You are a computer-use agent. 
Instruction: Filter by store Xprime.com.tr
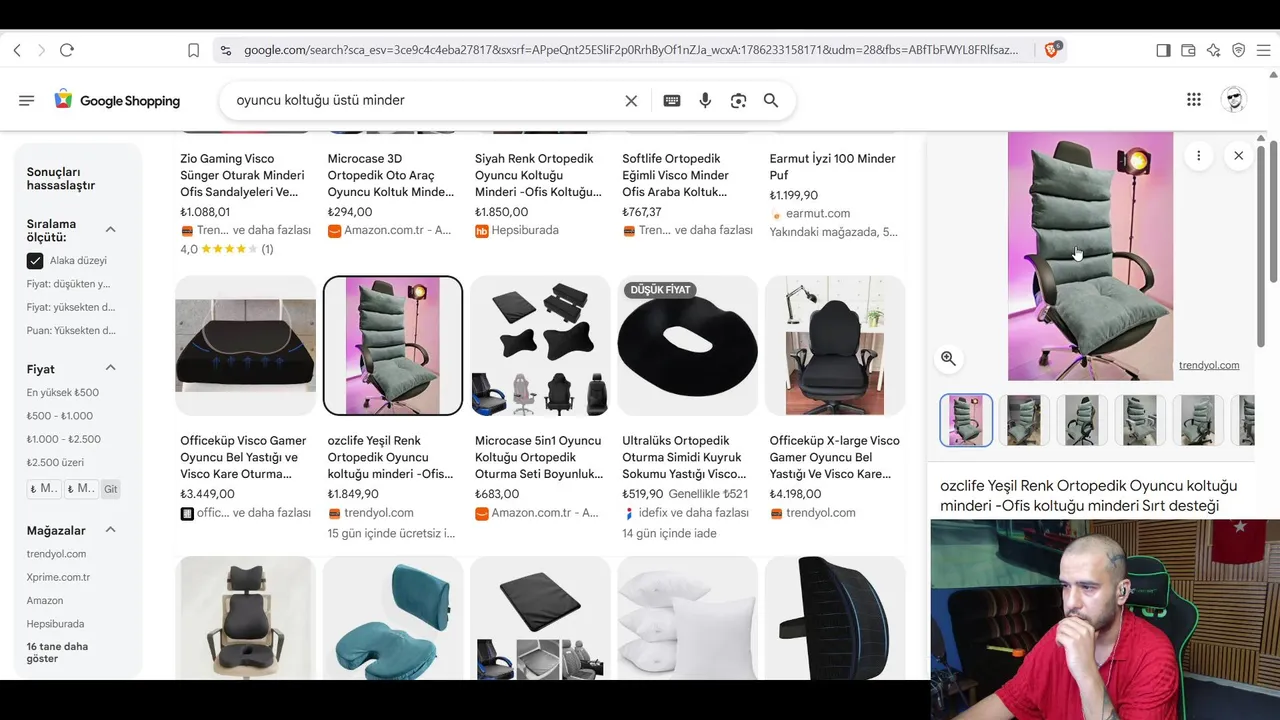coord(58,577)
